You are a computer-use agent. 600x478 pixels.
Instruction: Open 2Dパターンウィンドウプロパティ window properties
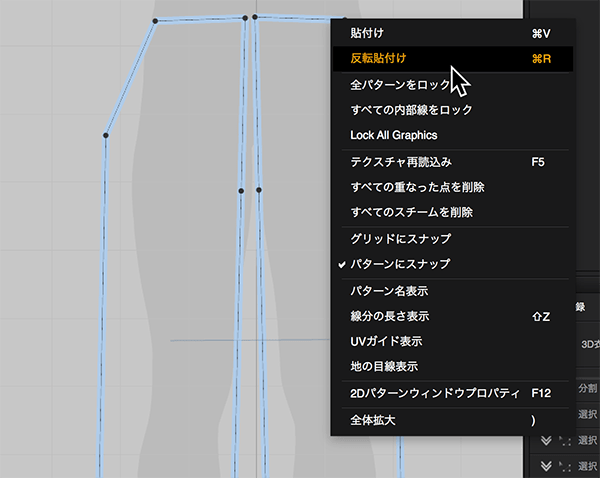click(x=432, y=394)
